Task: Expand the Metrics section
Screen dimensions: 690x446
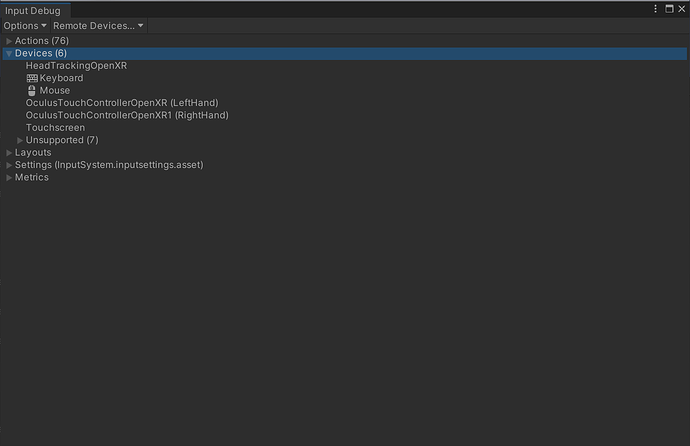Action: click(x=9, y=178)
